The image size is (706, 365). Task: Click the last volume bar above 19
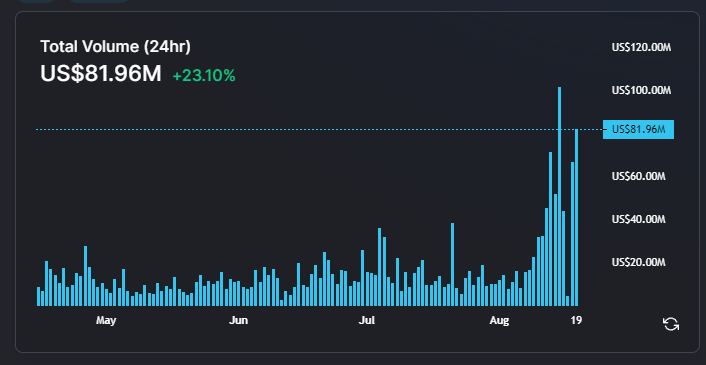pyautogui.click(x=576, y=218)
